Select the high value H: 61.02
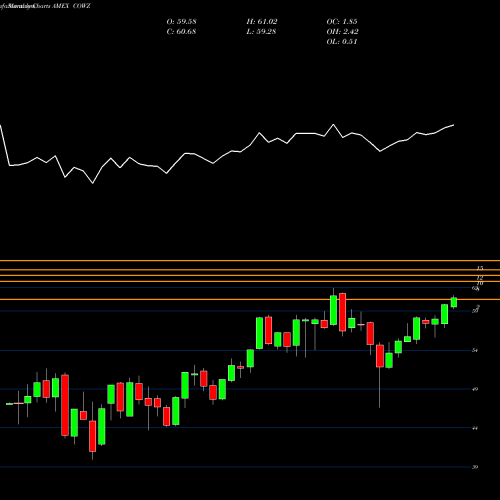Image resolution: width=500 pixels, height=500 pixels. point(262,22)
